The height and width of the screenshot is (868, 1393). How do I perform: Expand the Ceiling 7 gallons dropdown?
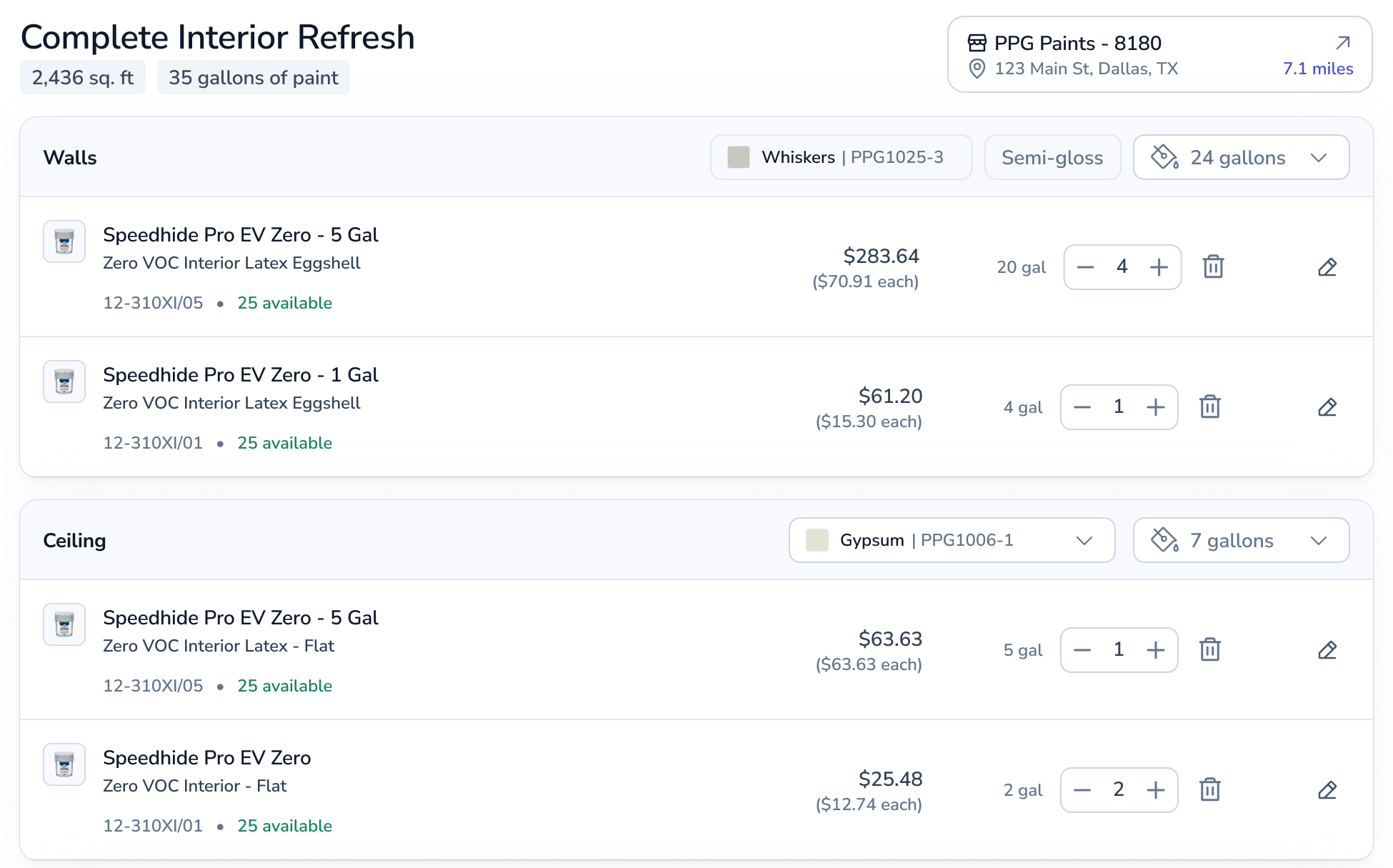(x=1241, y=540)
